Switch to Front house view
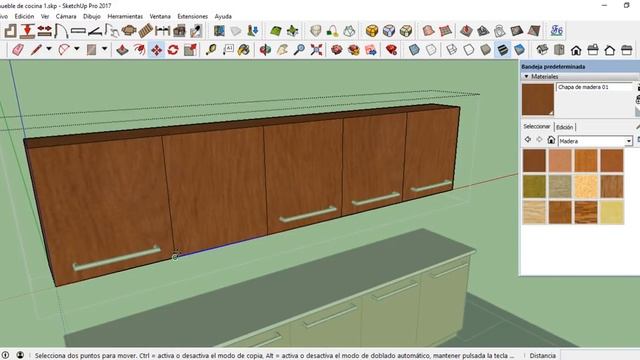The height and width of the screenshot is (360, 640). pyautogui.click(x=576, y=50)
